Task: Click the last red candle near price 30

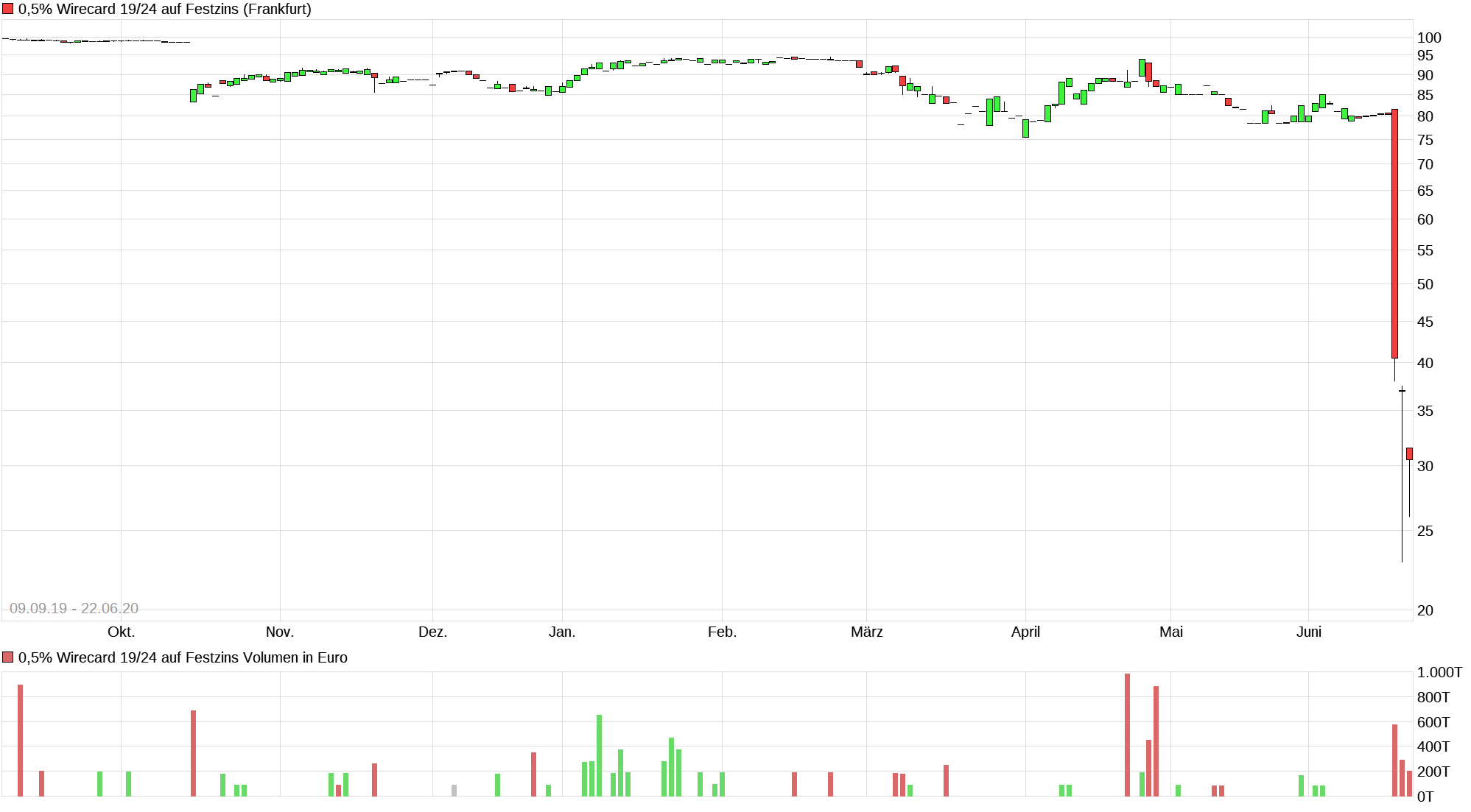Action: click(x=1409, y=453)
